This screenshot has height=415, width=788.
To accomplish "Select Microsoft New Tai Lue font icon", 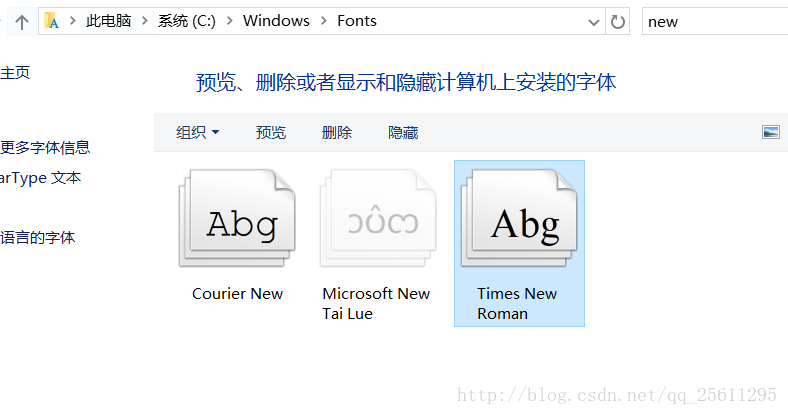I will pyautogui.click(x=378, y=218).
